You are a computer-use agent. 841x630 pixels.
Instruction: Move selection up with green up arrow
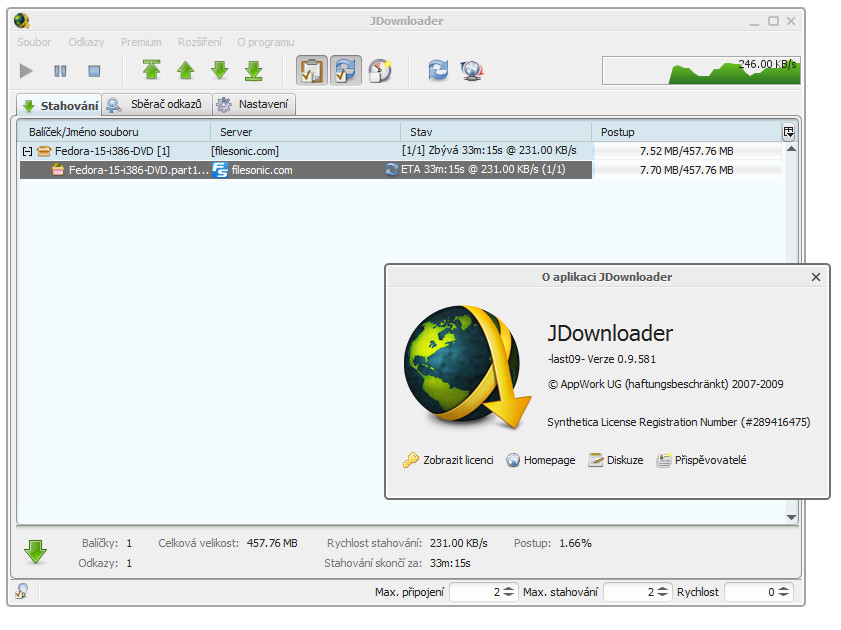coord(186,70)
